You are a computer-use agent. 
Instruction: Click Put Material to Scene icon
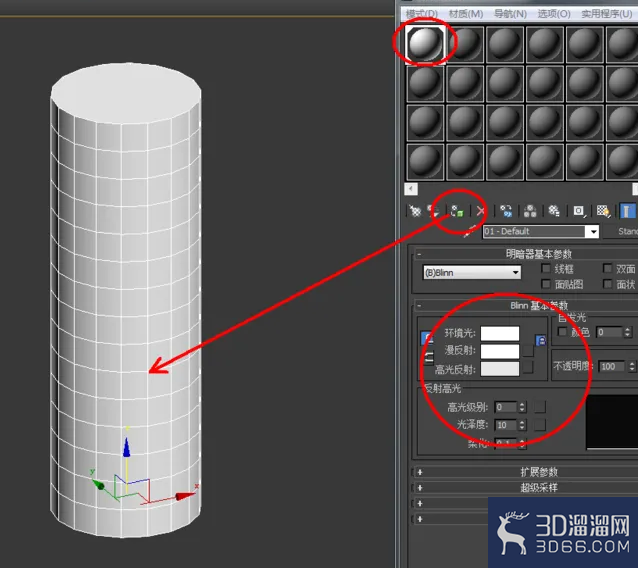(434, 211)
